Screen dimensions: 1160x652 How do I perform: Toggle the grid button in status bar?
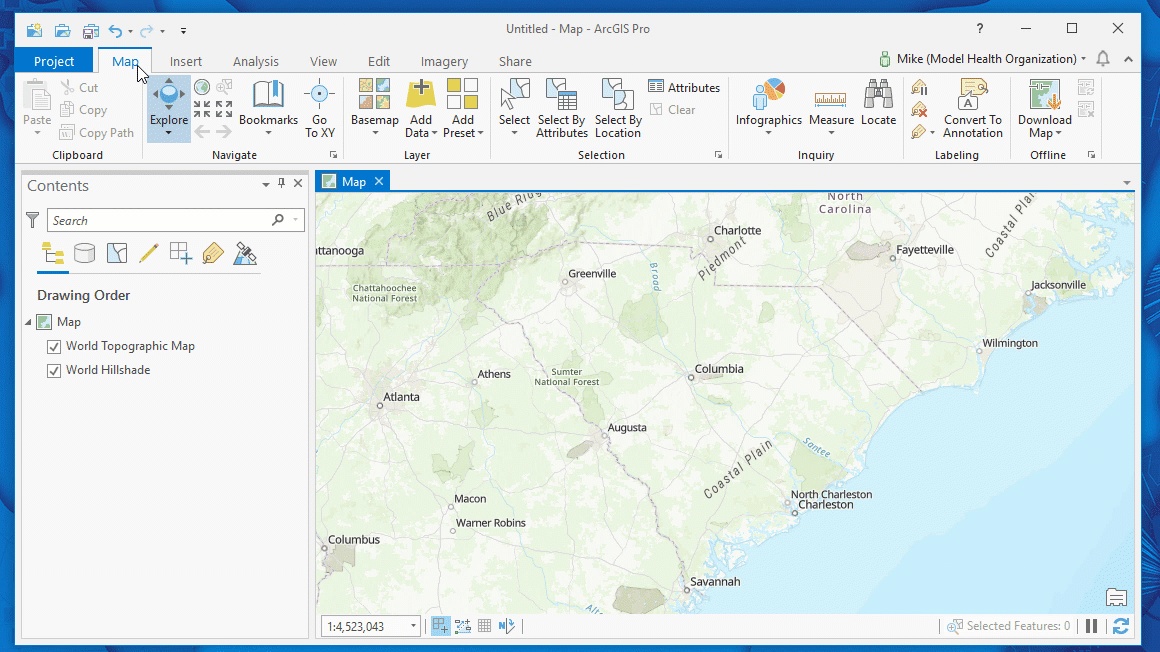click(485, 626)
